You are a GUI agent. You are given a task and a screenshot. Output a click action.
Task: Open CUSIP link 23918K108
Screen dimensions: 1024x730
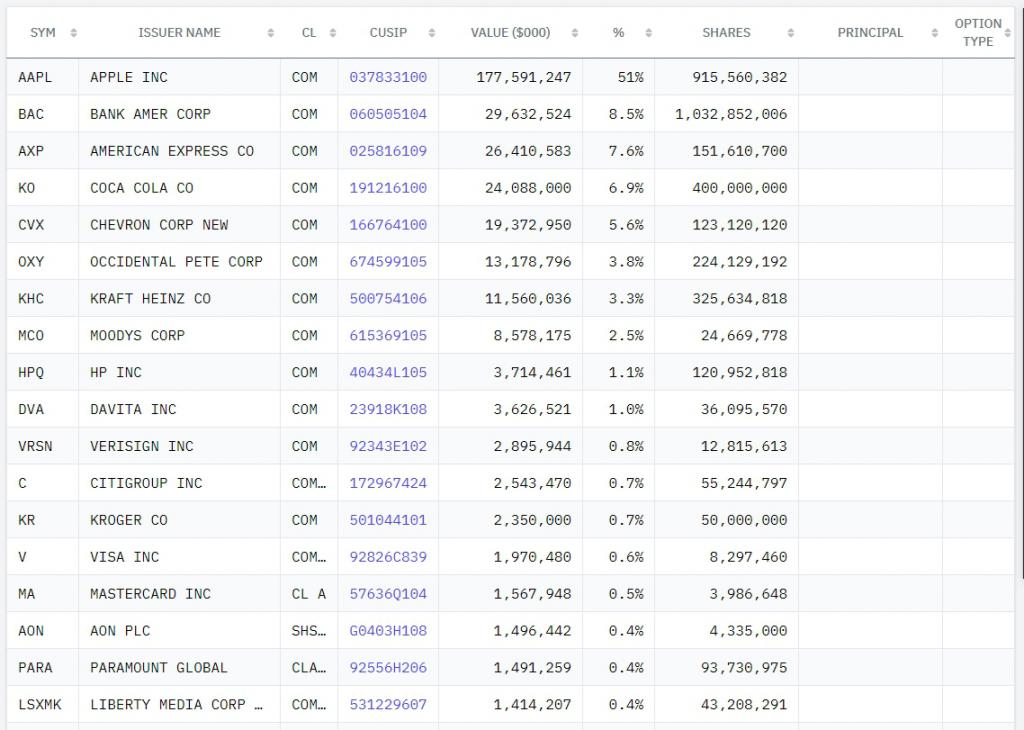point(388,409)
